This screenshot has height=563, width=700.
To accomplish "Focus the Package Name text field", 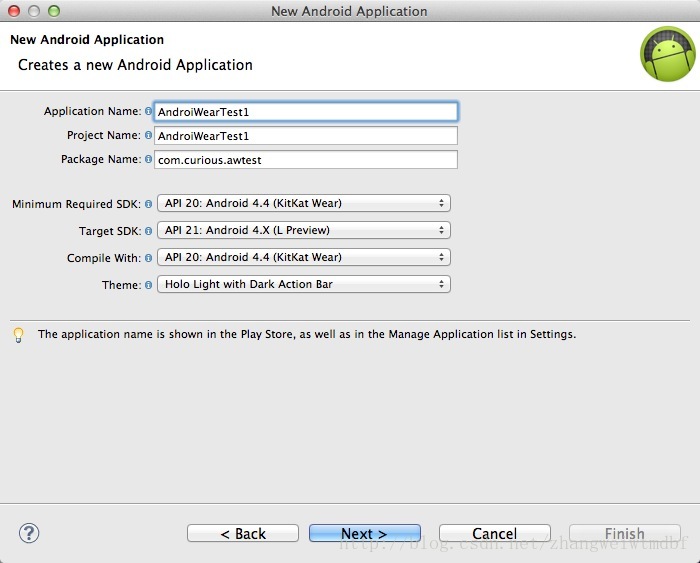I will pos(306,159).
